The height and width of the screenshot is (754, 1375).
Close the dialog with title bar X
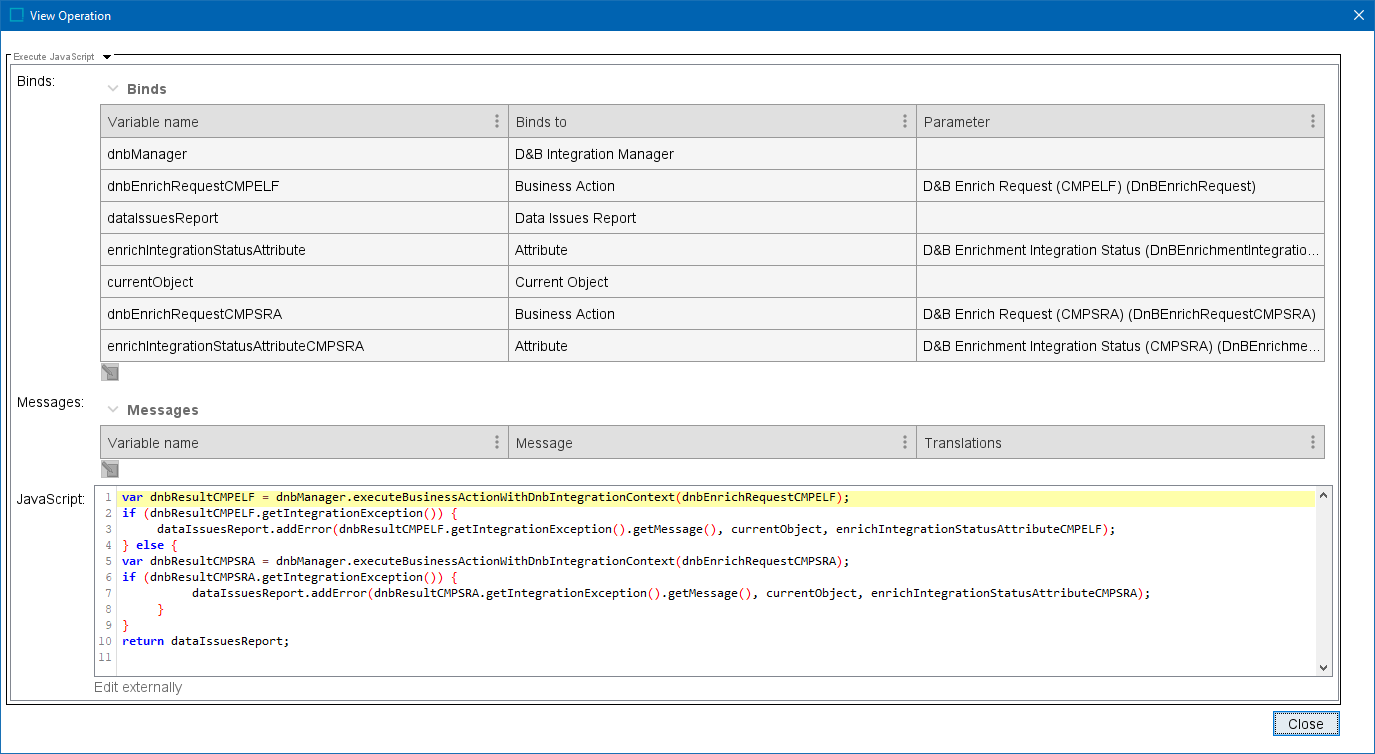point(1358,15)
